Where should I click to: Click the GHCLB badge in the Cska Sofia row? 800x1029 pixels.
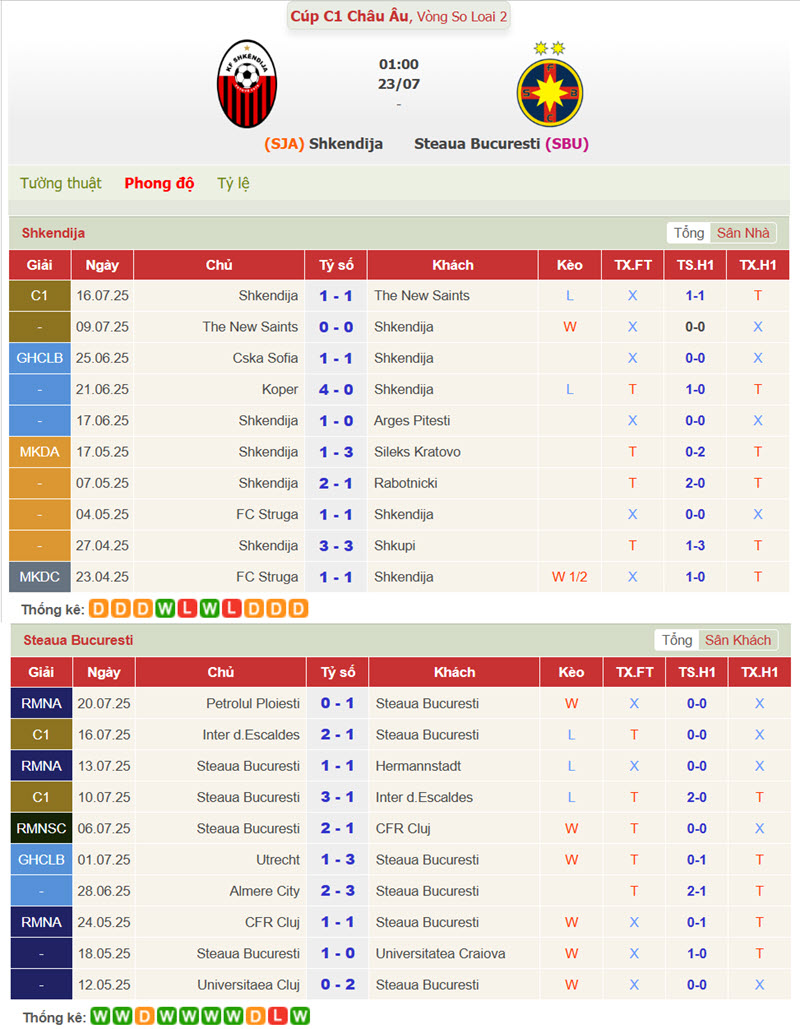pos(39,358)
